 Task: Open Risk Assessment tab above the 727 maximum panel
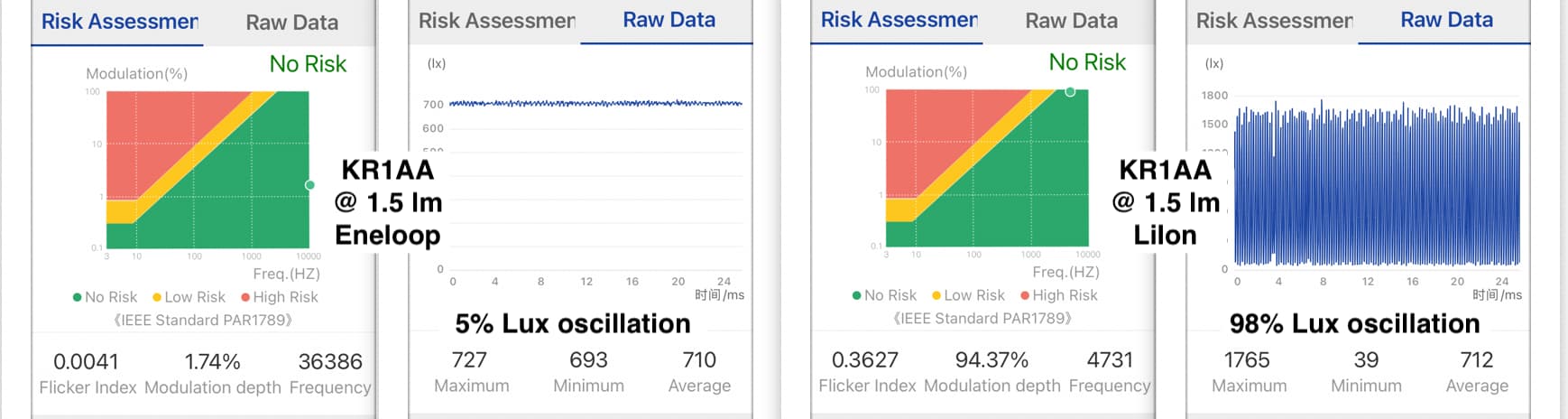tap(496, 20)
